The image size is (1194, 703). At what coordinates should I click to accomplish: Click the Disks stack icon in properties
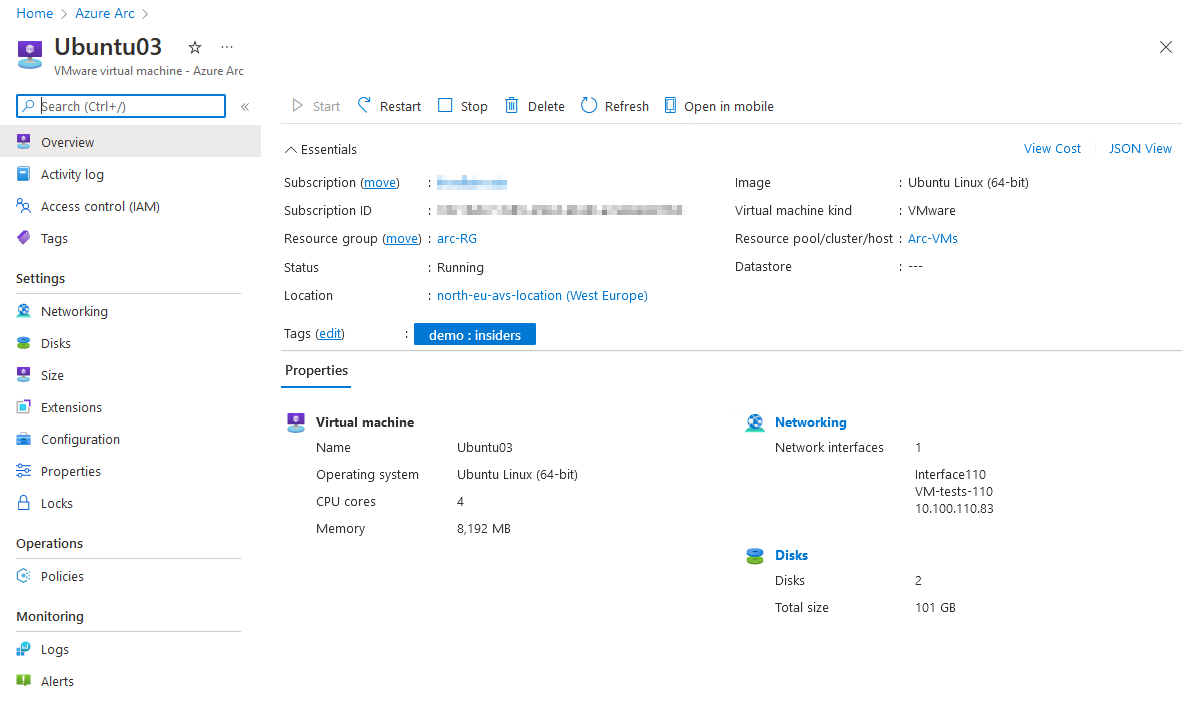[755, 556]
